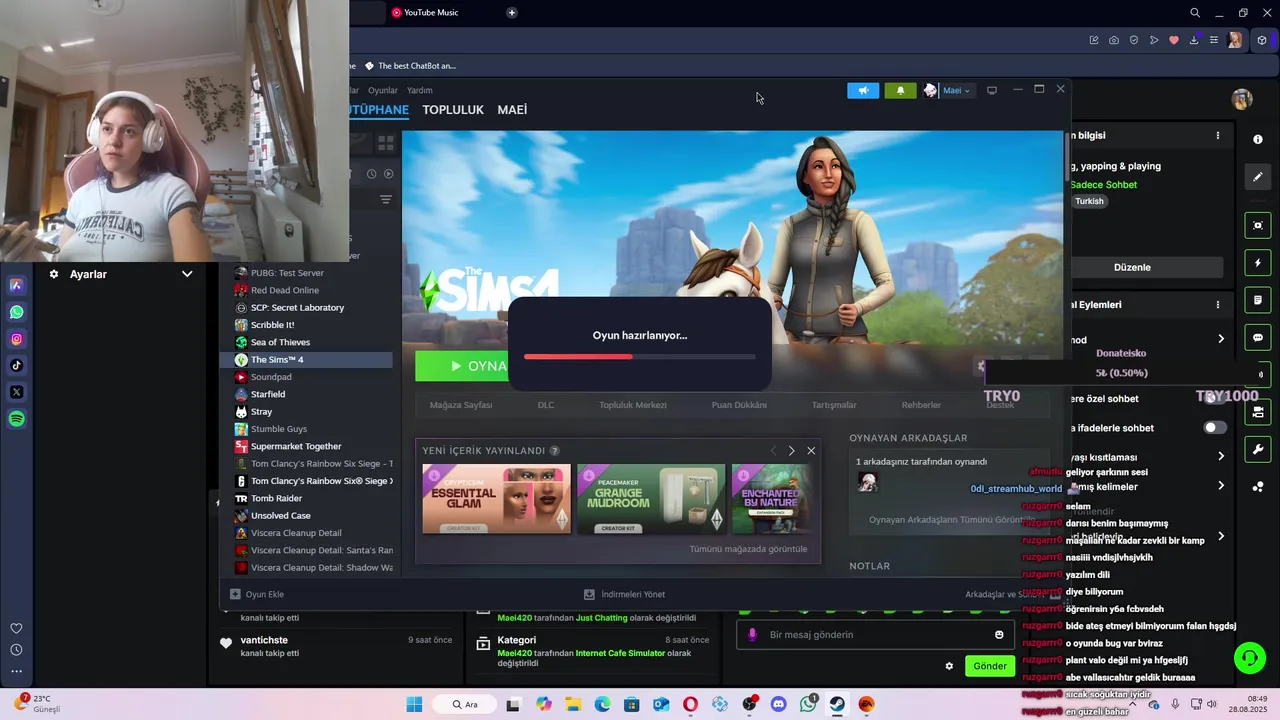Go to next new content card
Viewport: 1280px width, 720px height.
(x=791, y=451)
